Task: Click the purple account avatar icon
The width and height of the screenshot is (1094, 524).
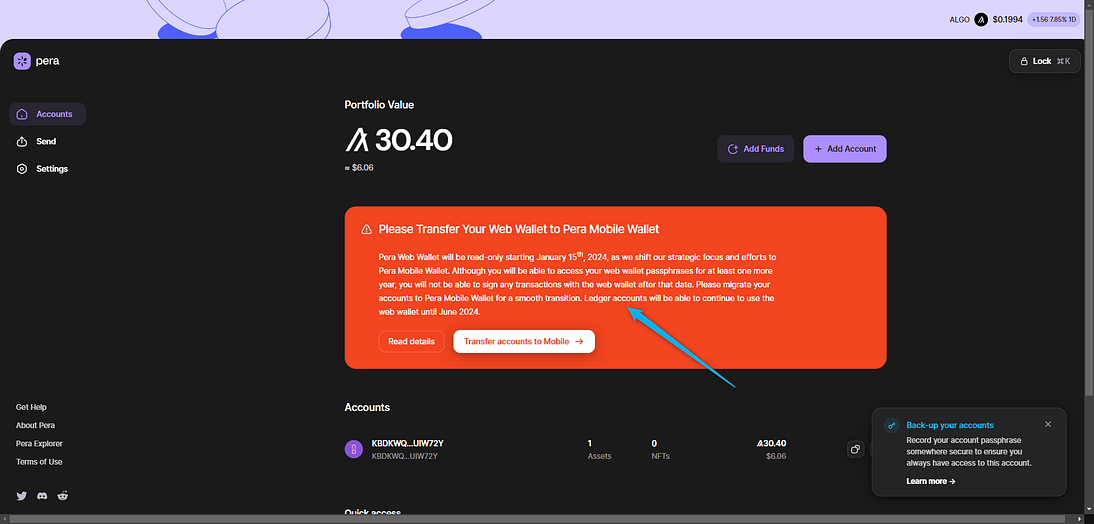Action: (x=354, y=449)
